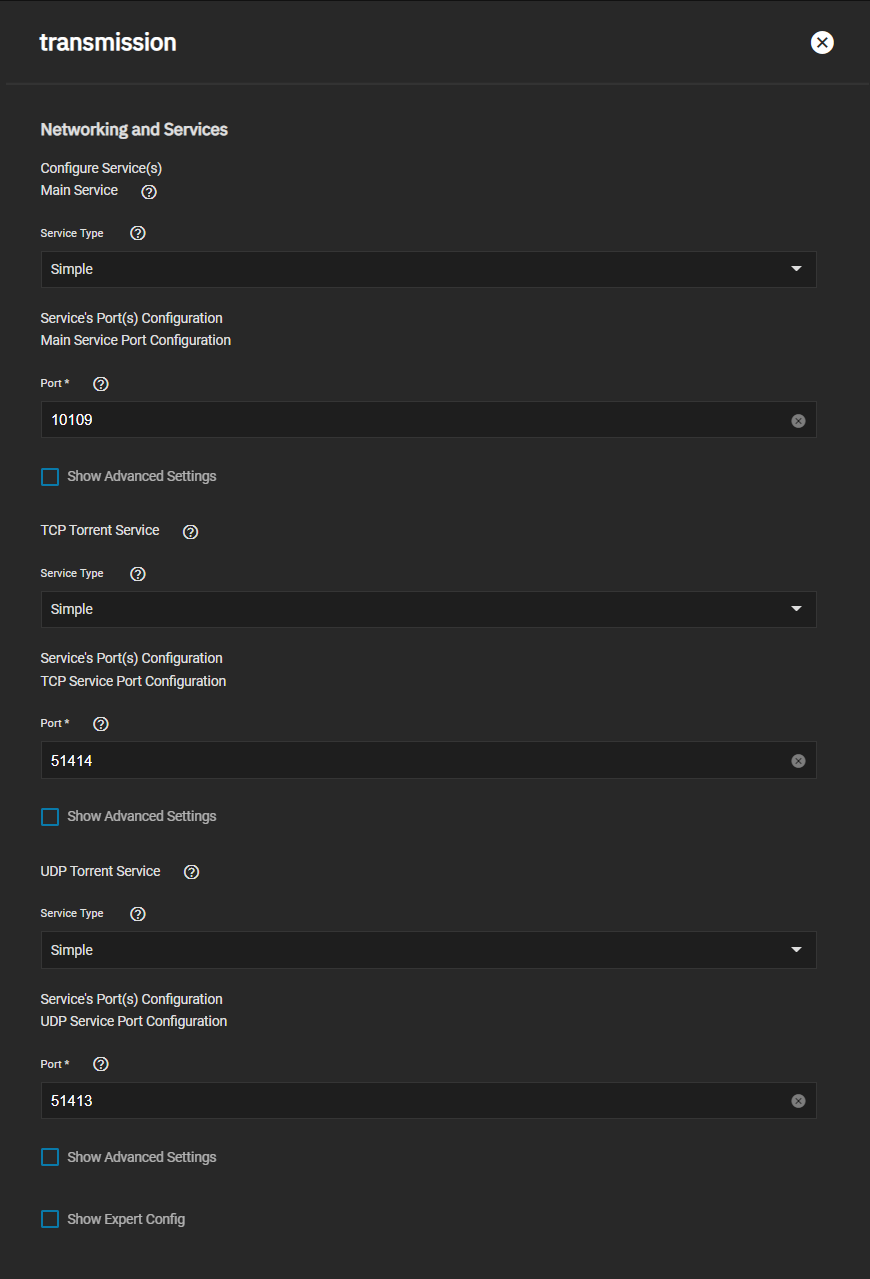Open Main Service Type dropdown
870x1279 pixels.
(428, 269)
